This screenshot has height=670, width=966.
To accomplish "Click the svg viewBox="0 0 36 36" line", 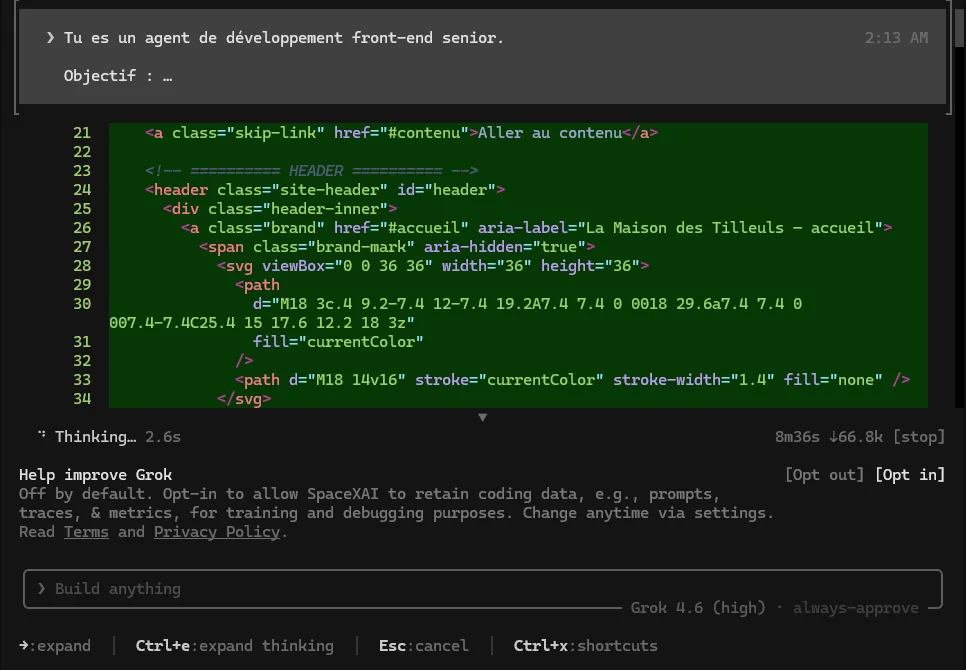I will [x=433, y=266].
